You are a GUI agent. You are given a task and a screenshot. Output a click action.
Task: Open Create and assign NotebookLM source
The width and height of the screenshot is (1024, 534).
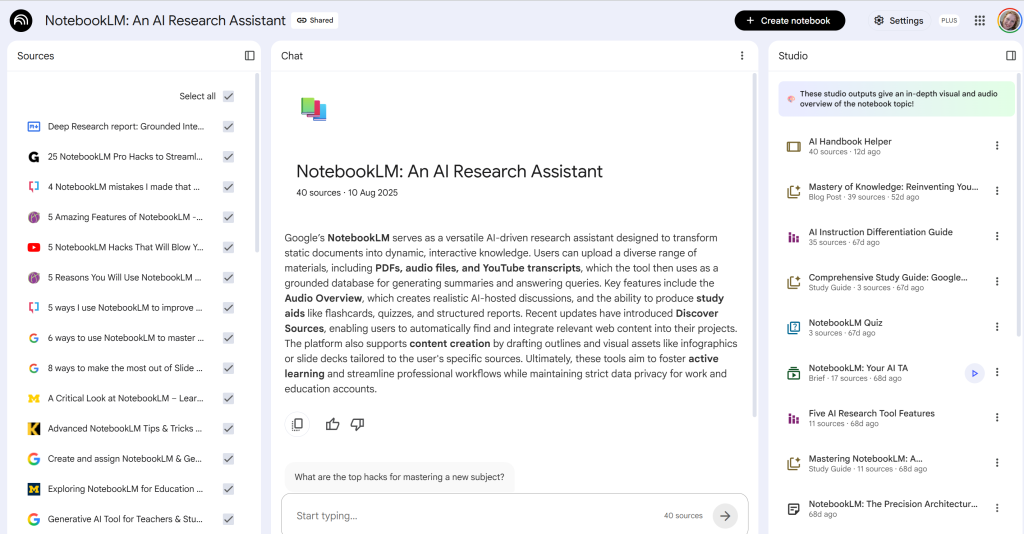click(x=124, y=459)
